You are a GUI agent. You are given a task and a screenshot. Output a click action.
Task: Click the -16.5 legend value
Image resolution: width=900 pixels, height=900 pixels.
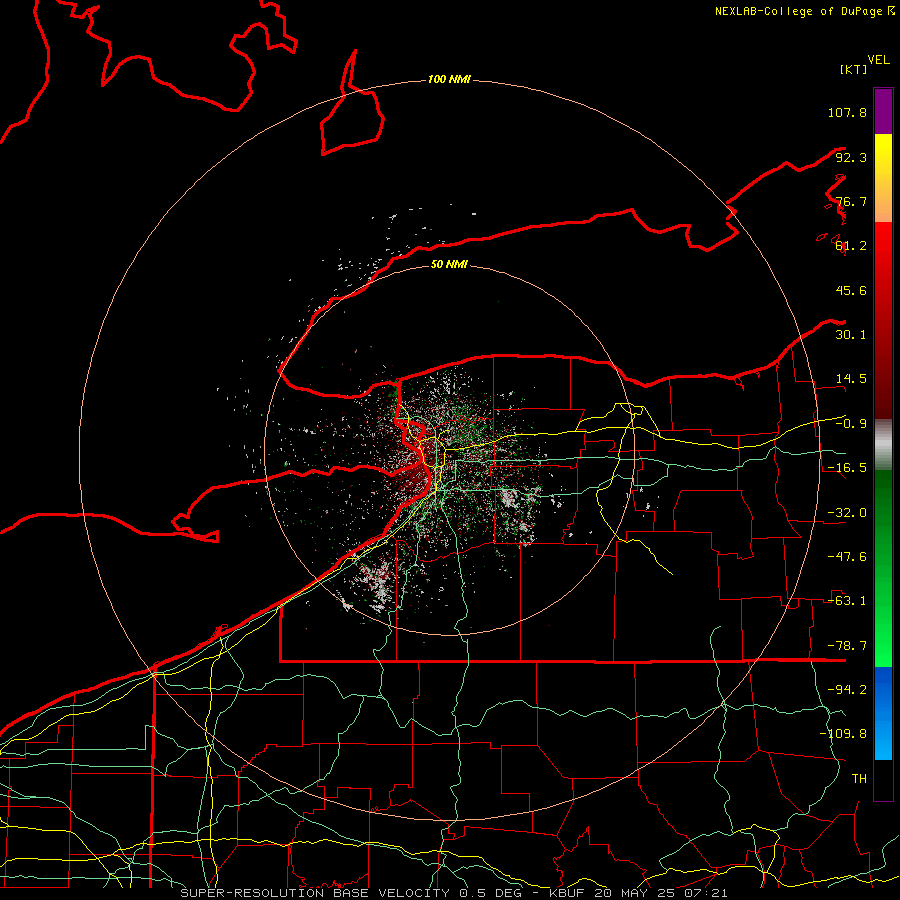[847, 468]
